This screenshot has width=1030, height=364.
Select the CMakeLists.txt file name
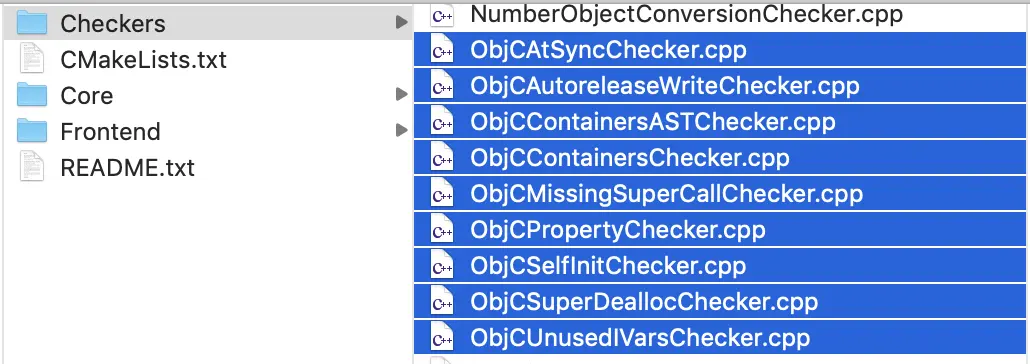143,60
